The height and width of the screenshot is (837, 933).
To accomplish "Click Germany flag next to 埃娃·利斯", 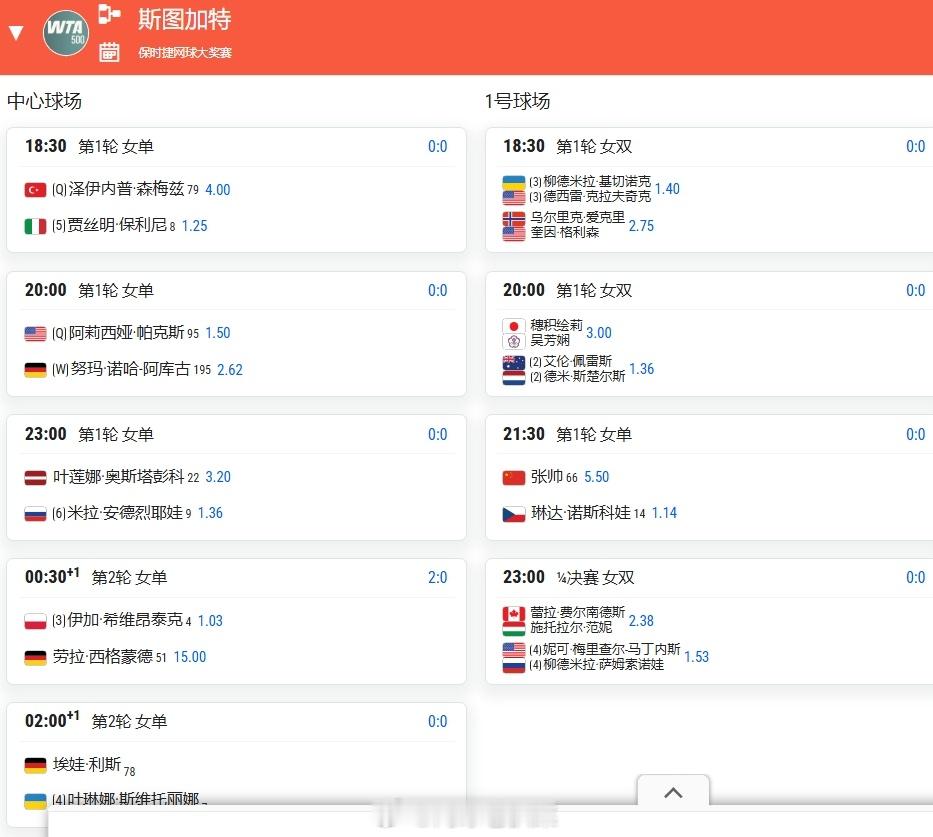I will click(35, 765).
